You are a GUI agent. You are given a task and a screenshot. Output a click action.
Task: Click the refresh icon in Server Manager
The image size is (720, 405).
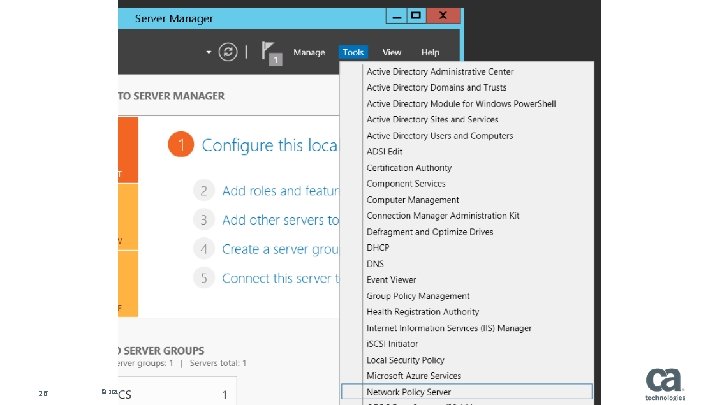coord(228,52)
